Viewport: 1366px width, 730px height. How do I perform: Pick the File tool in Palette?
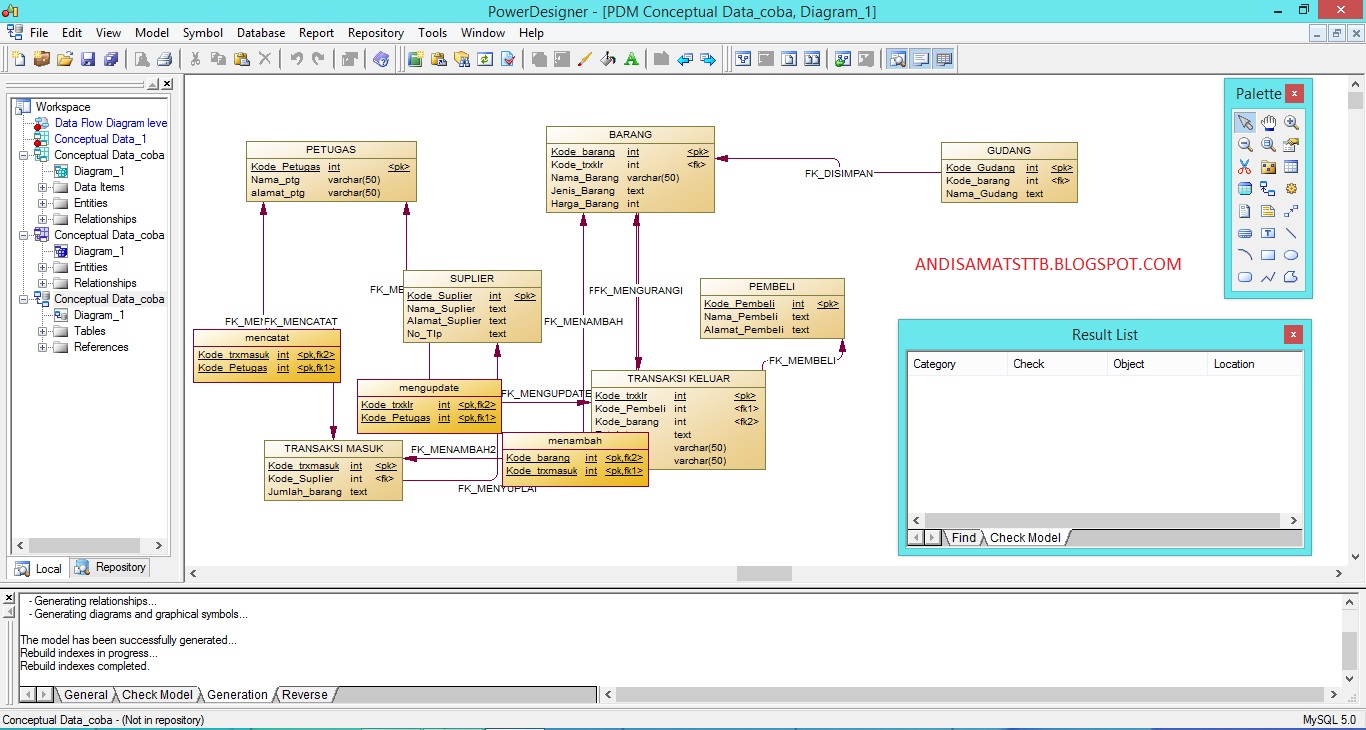[1245, 211]
